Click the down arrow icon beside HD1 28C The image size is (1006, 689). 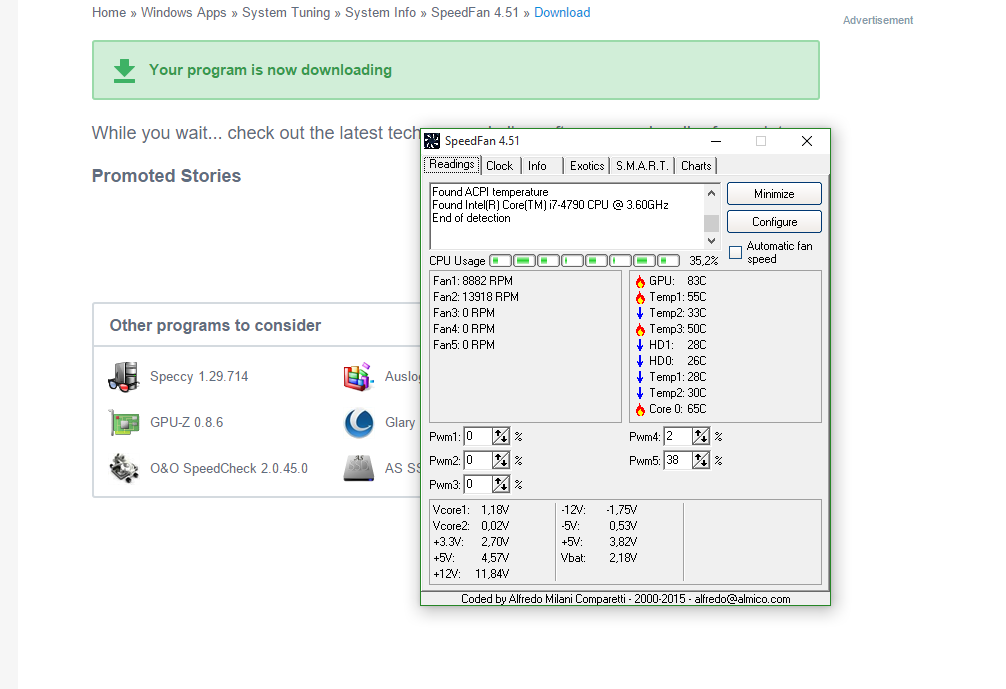(x=640, y=345)
